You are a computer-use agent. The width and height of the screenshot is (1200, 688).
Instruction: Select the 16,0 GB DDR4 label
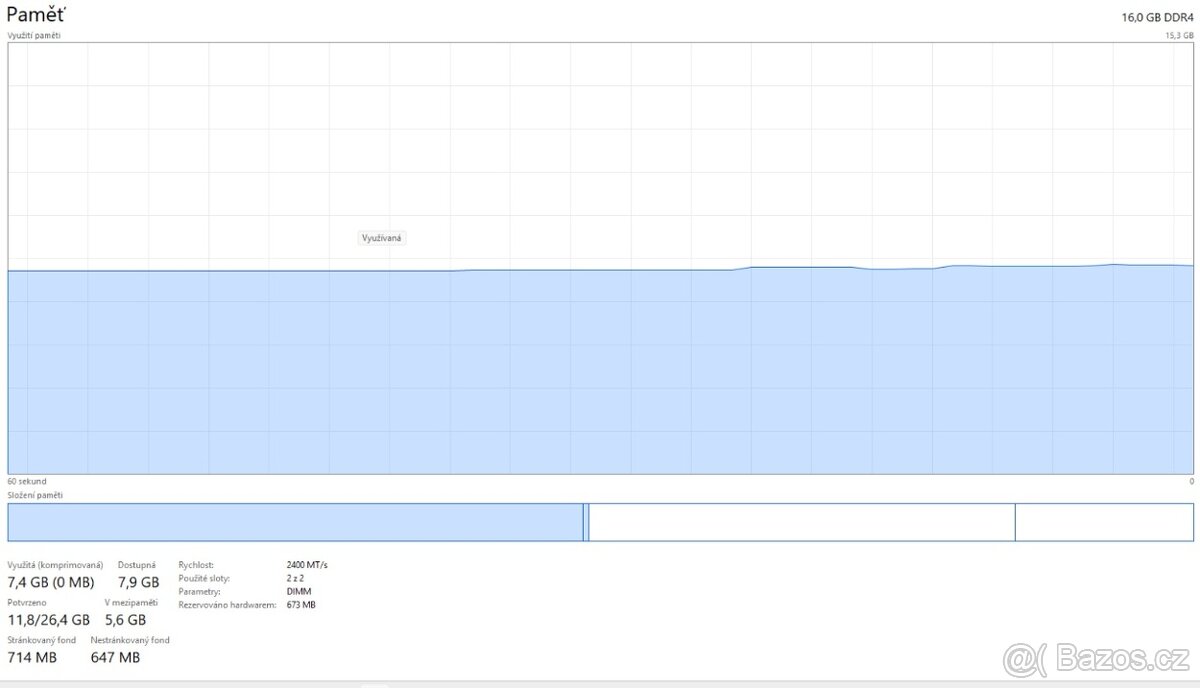tap(1157, 17)
